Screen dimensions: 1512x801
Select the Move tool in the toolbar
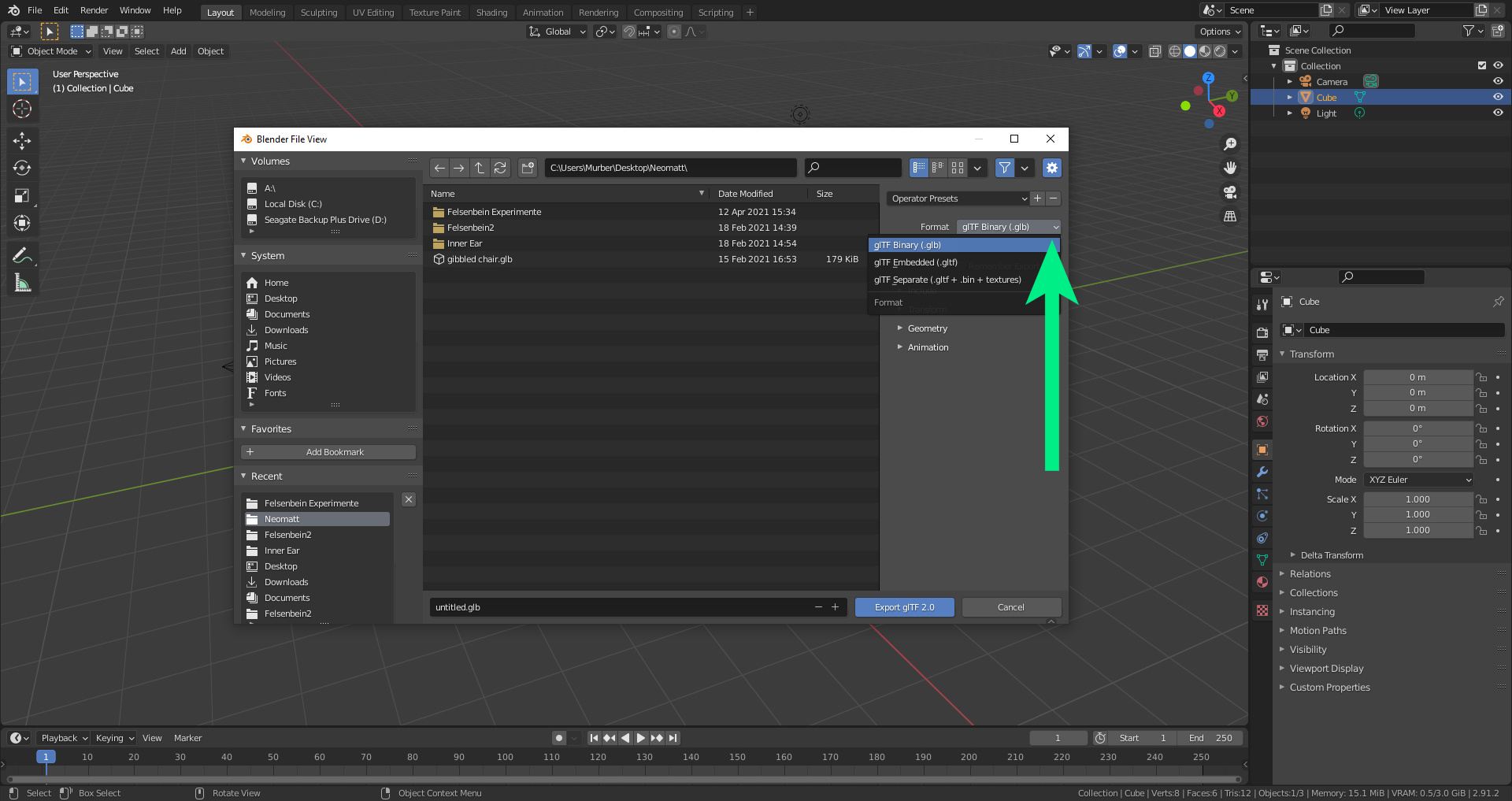pyautogui.click(x=22, y=141)
